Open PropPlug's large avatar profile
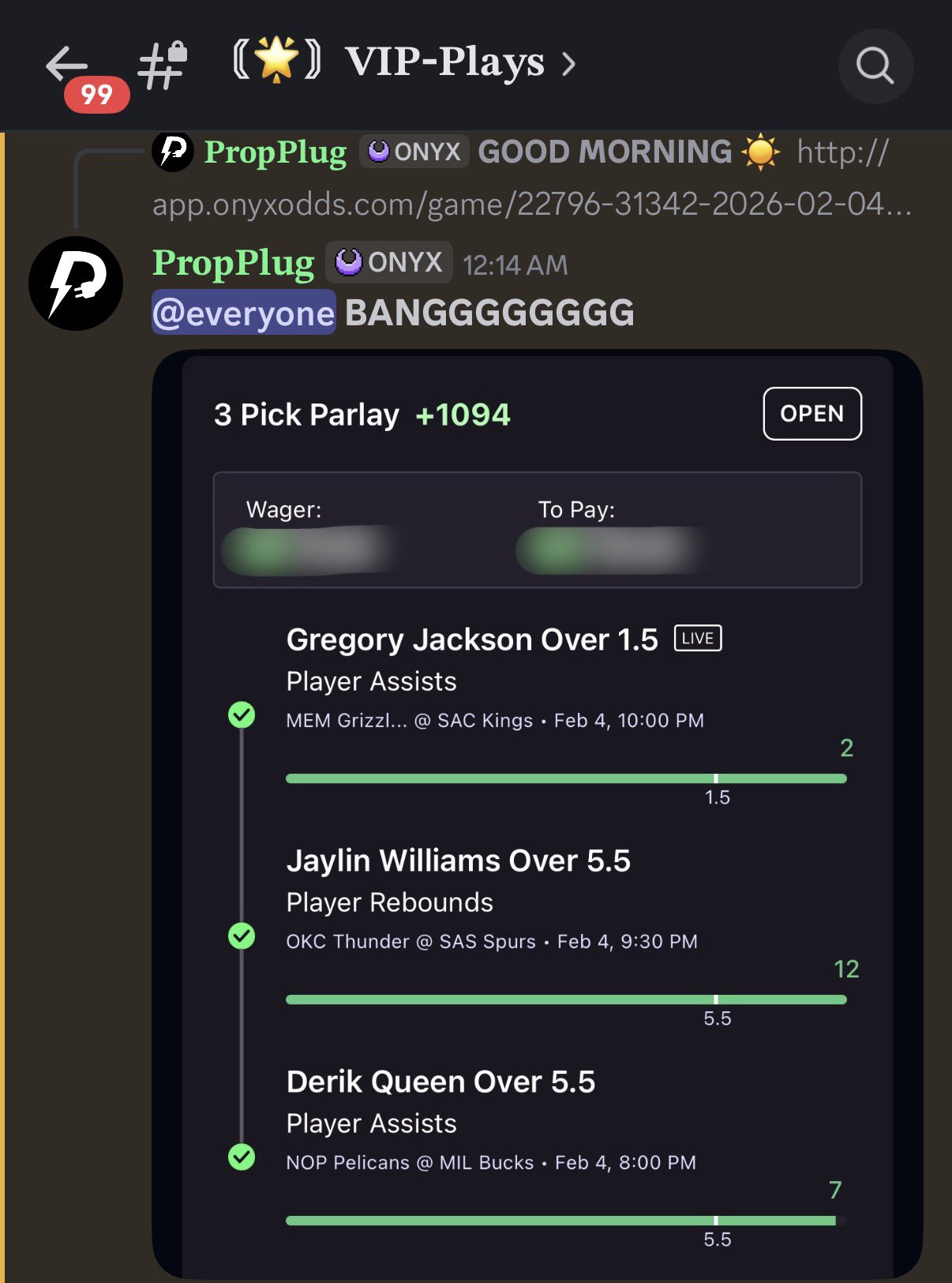Screen dimensions: 952x1283 click(76, 283)
